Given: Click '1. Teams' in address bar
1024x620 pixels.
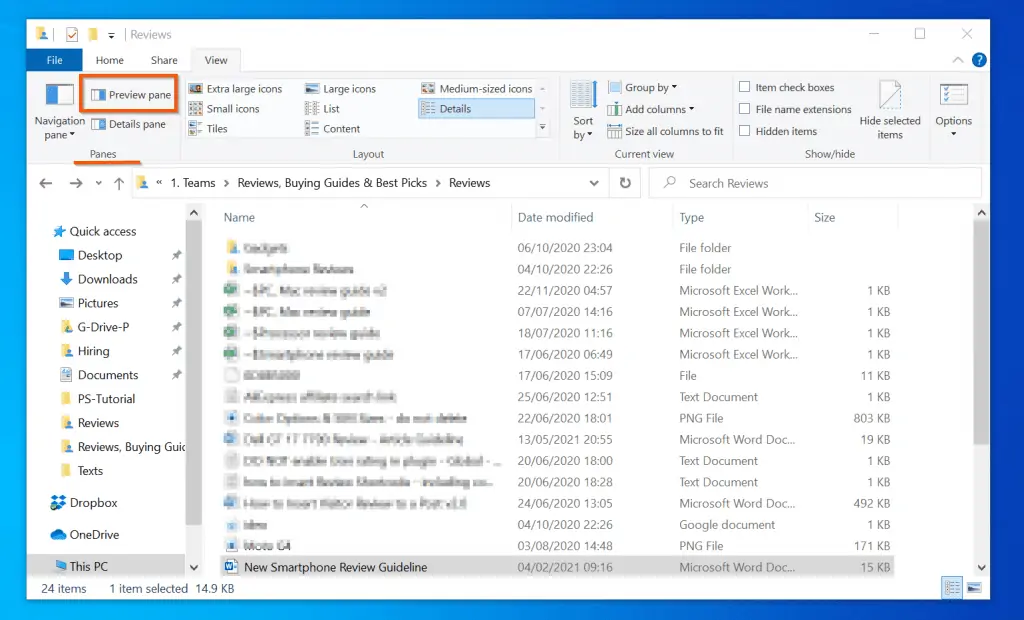Looking at the screenshot, I should click(193, 183).
